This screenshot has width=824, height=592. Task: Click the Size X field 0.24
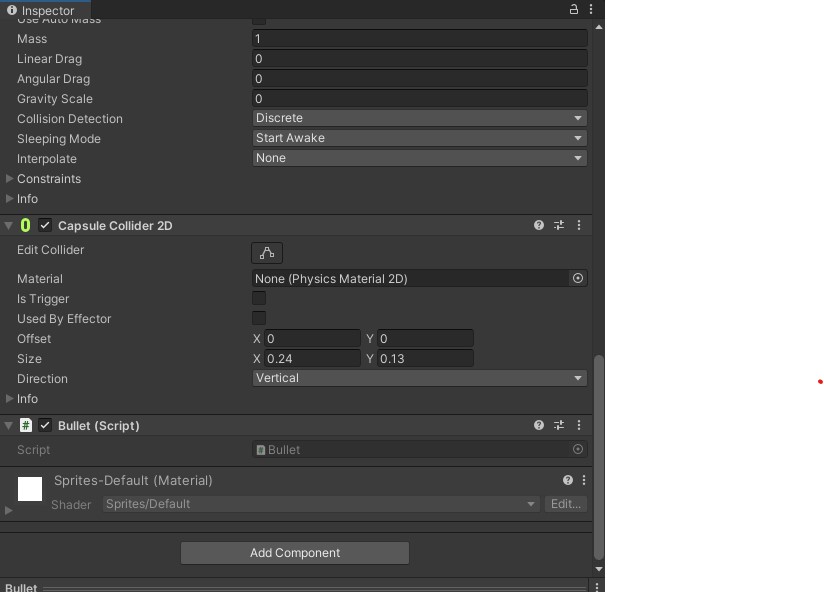tap(312, 359)
